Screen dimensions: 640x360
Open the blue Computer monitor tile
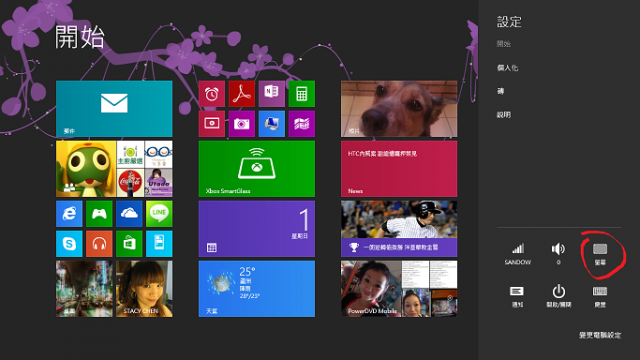pyautogui.click(x=271, y=124)
